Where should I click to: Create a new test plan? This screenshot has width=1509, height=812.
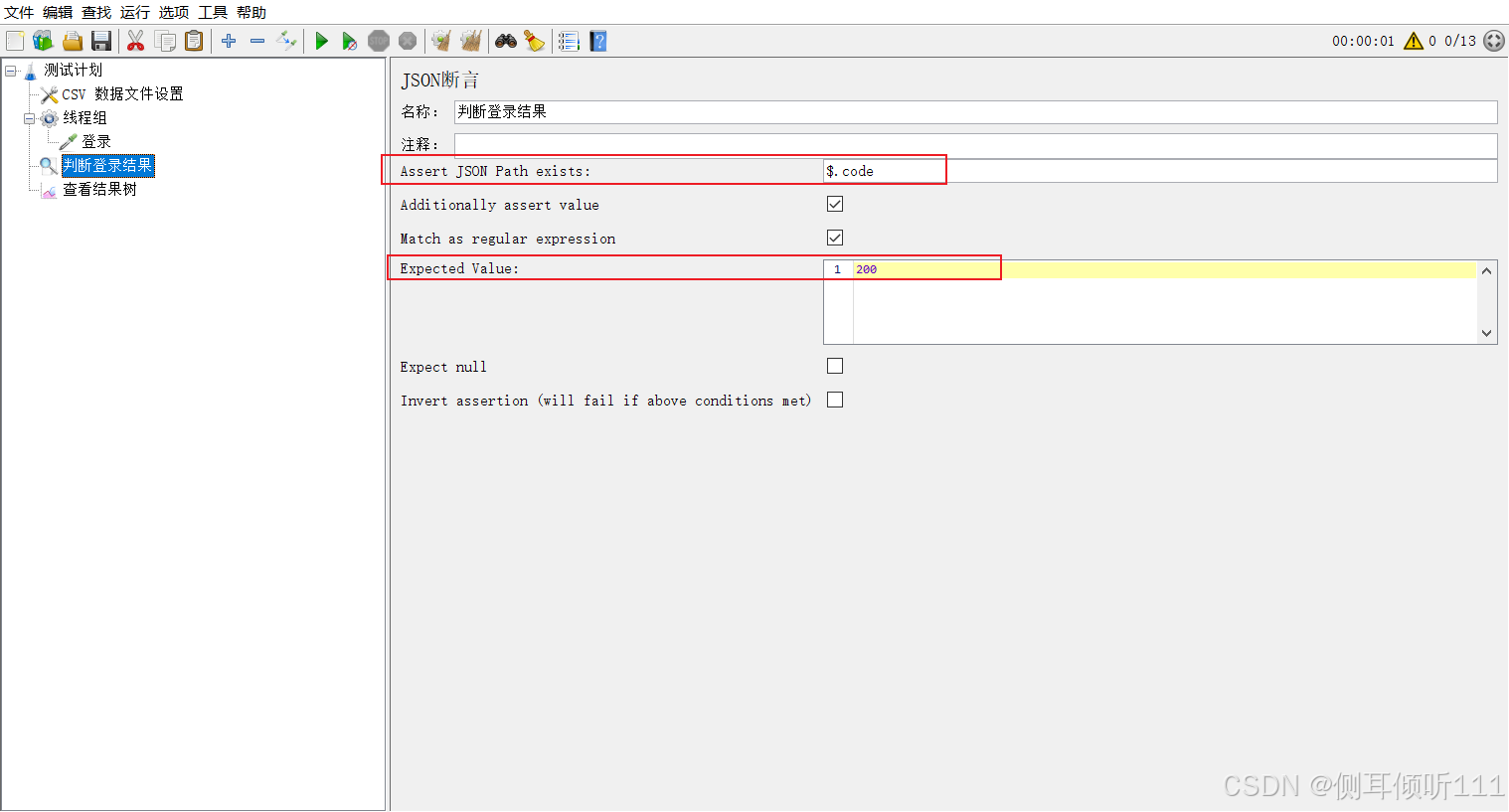click(x=15, y=41)
